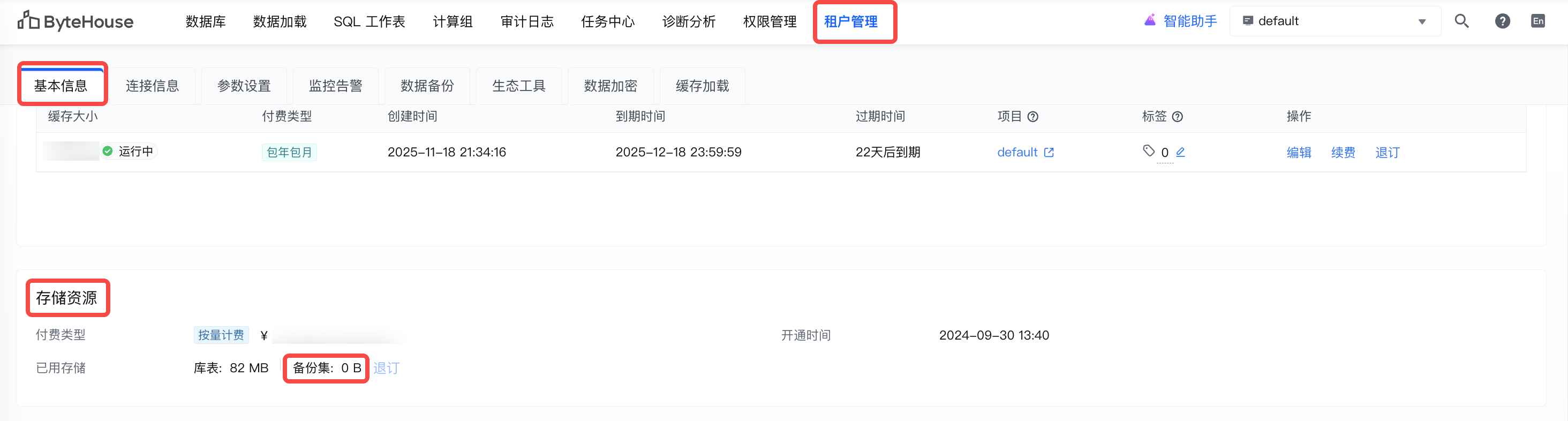Open the 数据库 menu

[205, 22]
